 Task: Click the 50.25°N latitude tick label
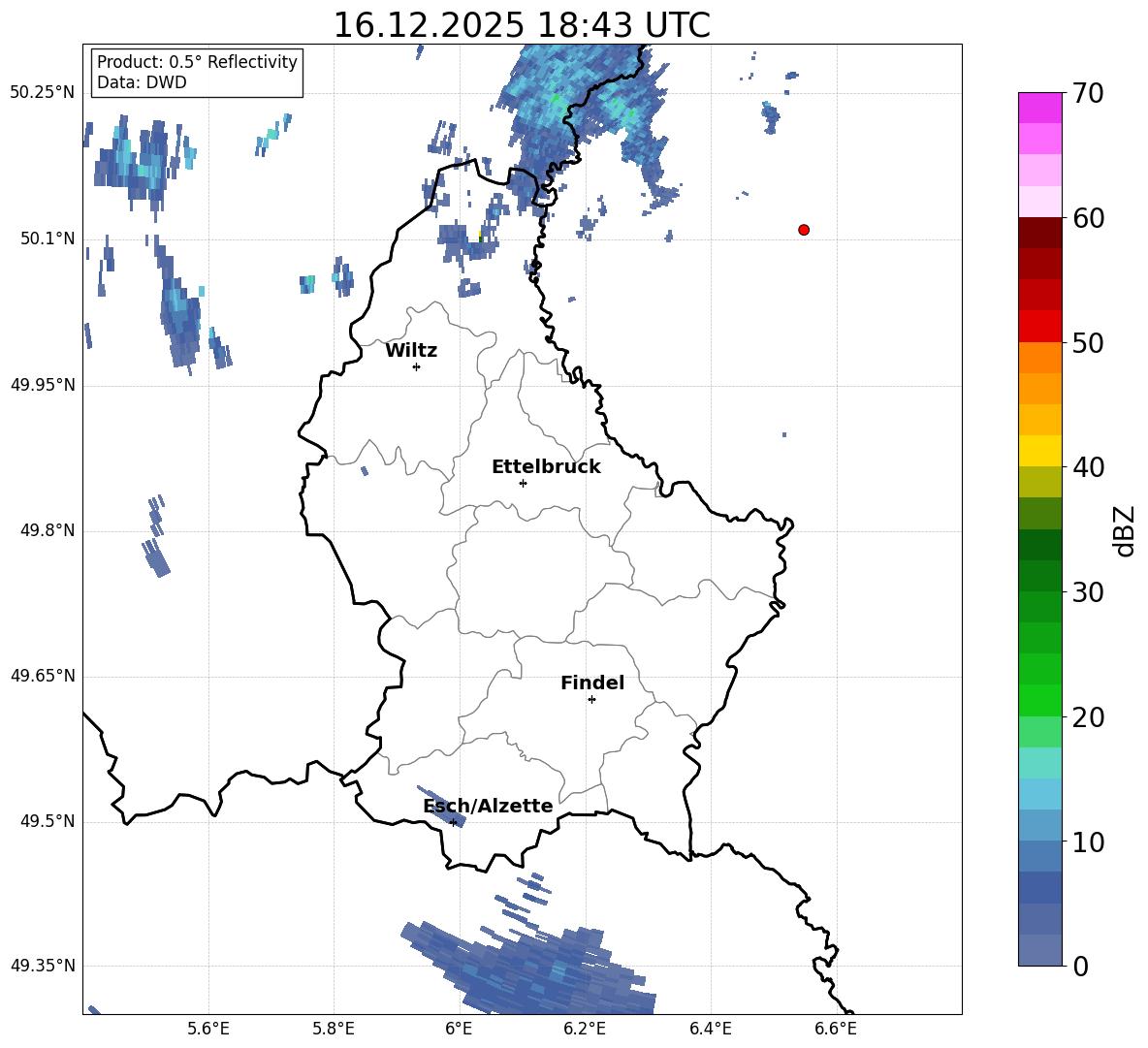coord(43,93)
